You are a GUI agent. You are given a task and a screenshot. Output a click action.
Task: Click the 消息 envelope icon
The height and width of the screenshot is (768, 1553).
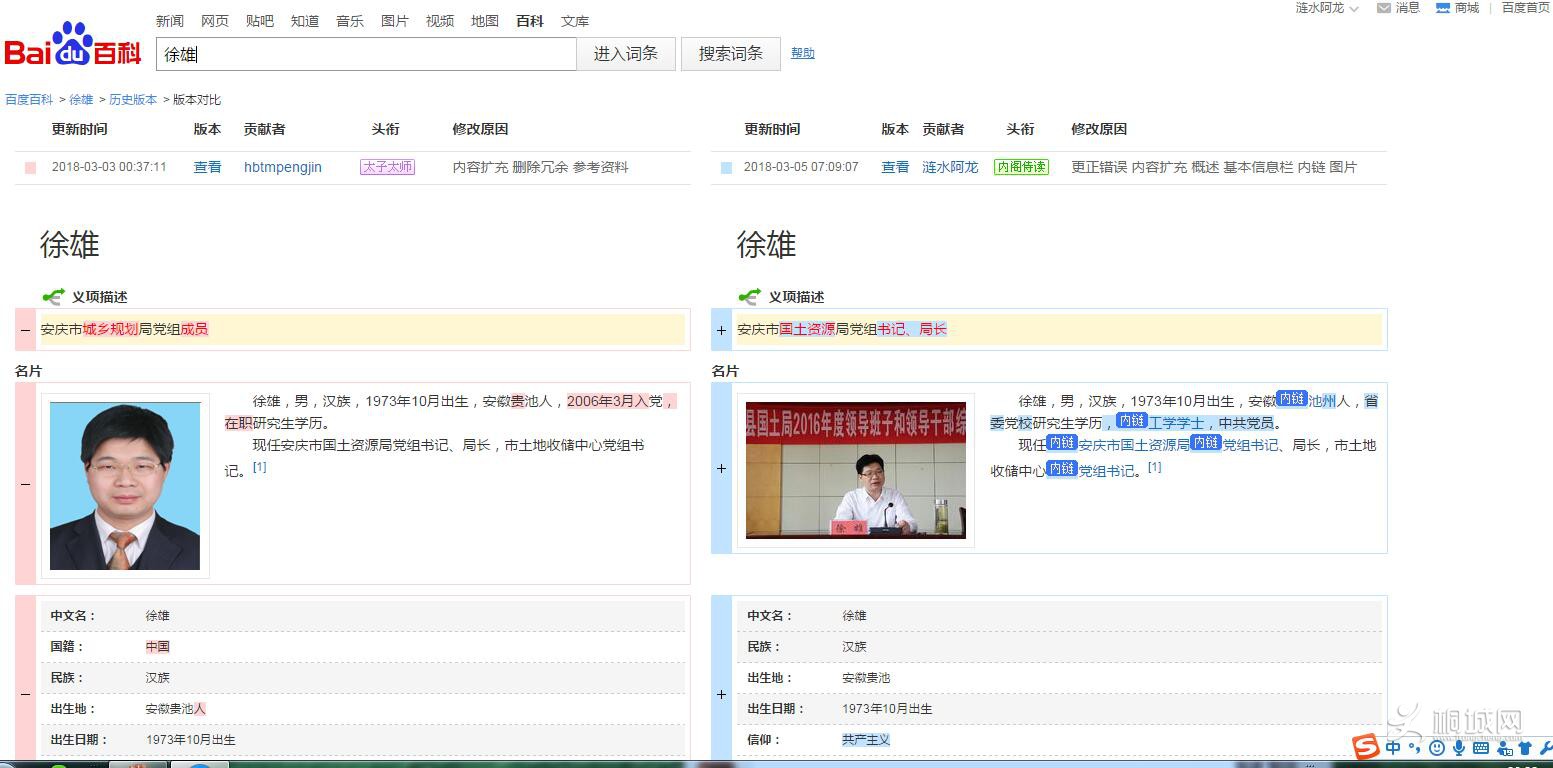[1384, 8]
